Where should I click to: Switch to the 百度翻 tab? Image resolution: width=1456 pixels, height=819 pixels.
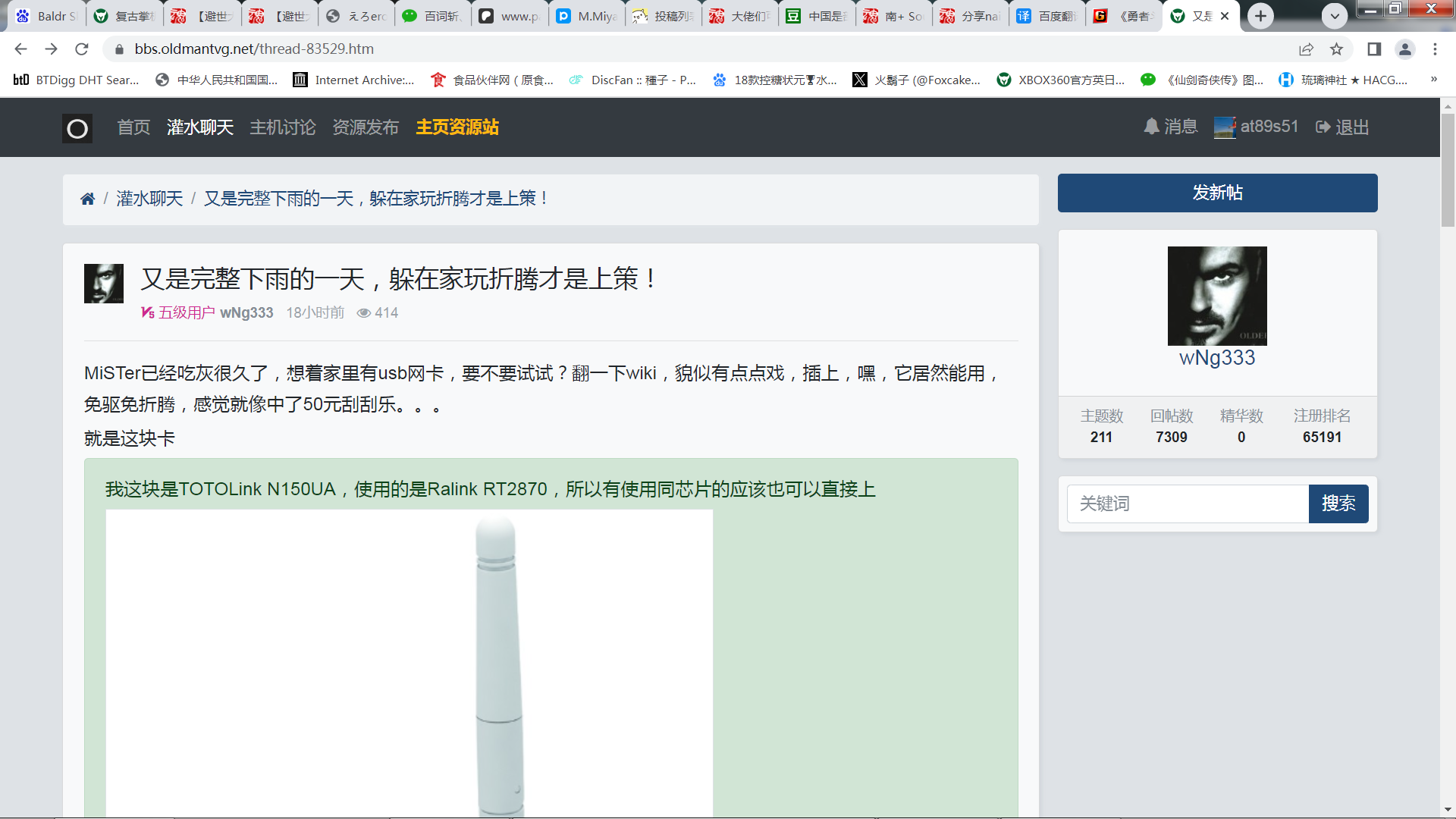(1047, 16)
